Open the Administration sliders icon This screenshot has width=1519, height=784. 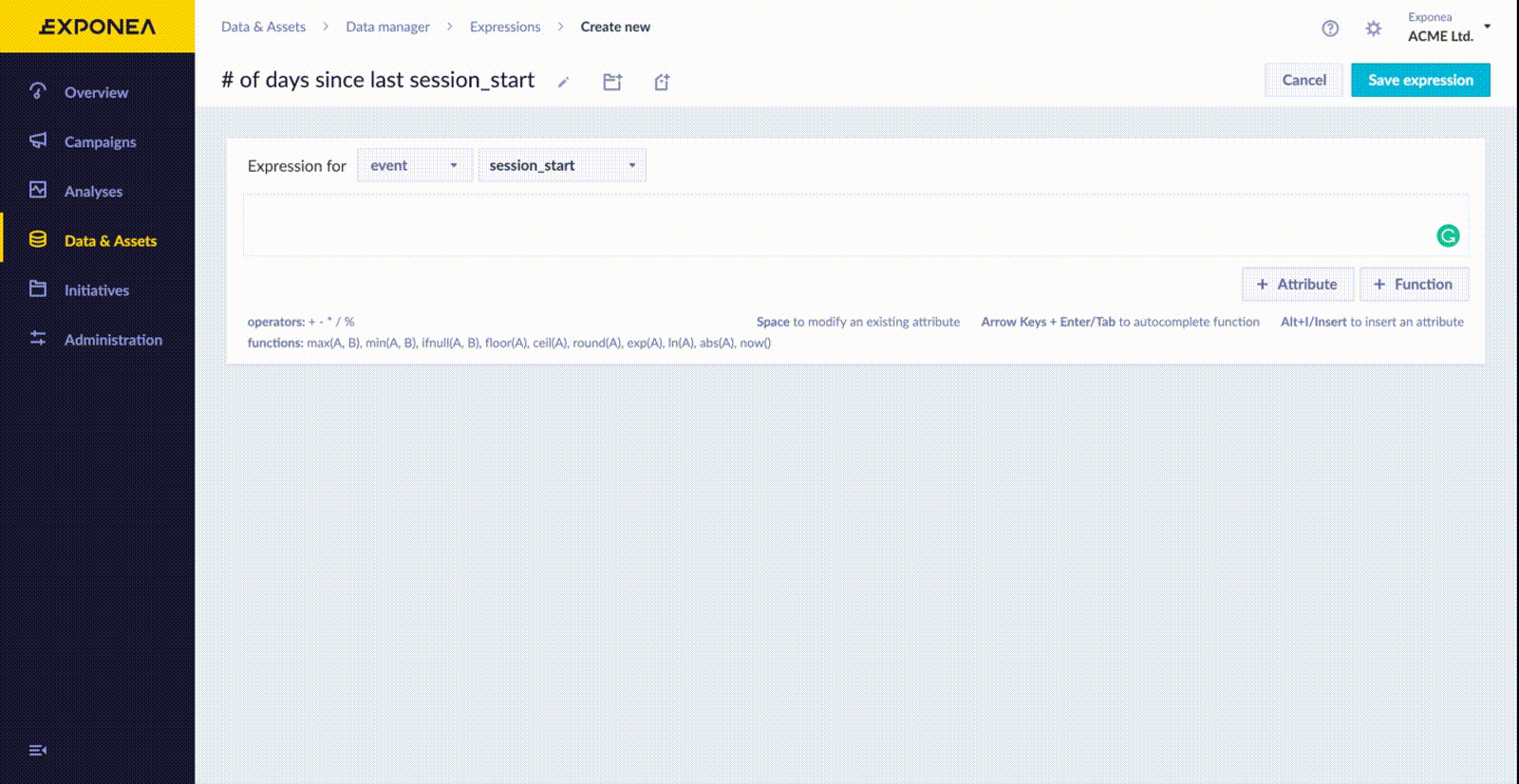click(38, 338)
